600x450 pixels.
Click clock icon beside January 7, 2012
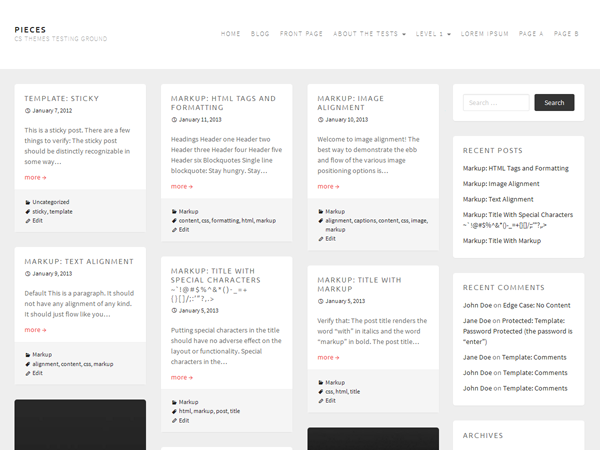[28, 111]
